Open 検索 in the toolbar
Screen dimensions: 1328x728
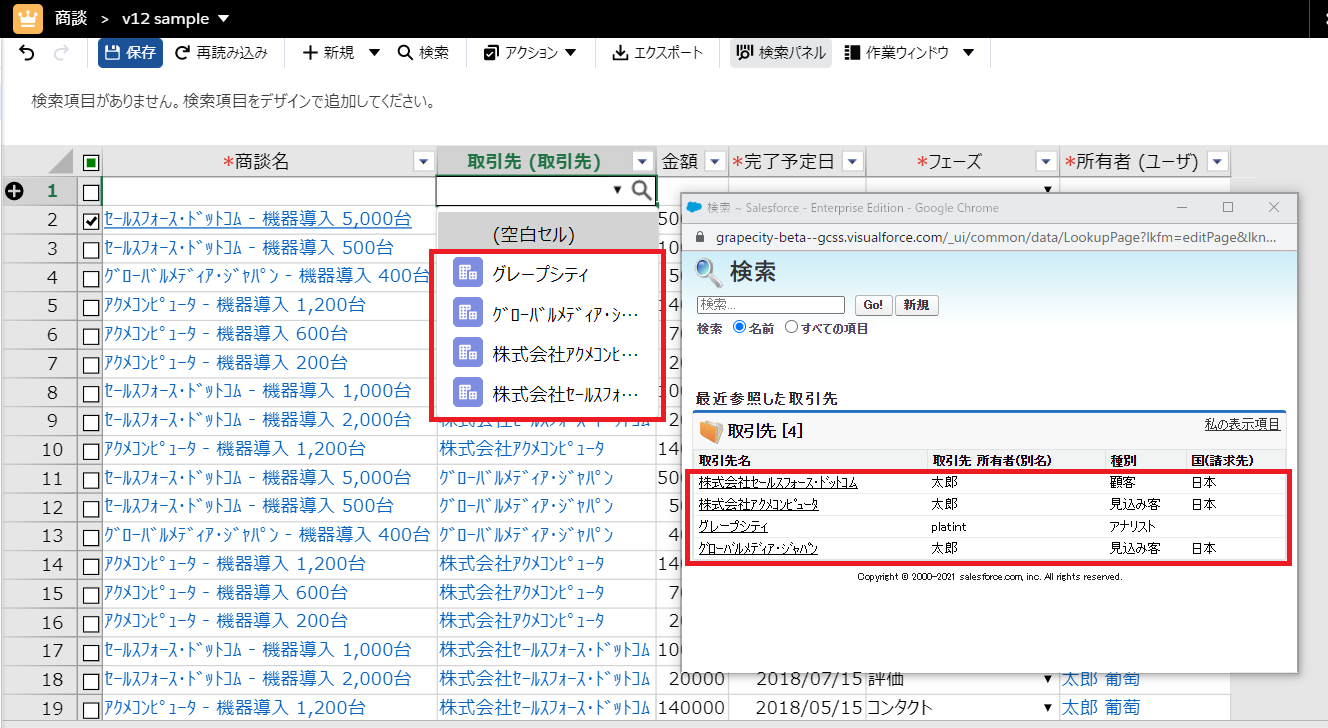coord(423,53)
